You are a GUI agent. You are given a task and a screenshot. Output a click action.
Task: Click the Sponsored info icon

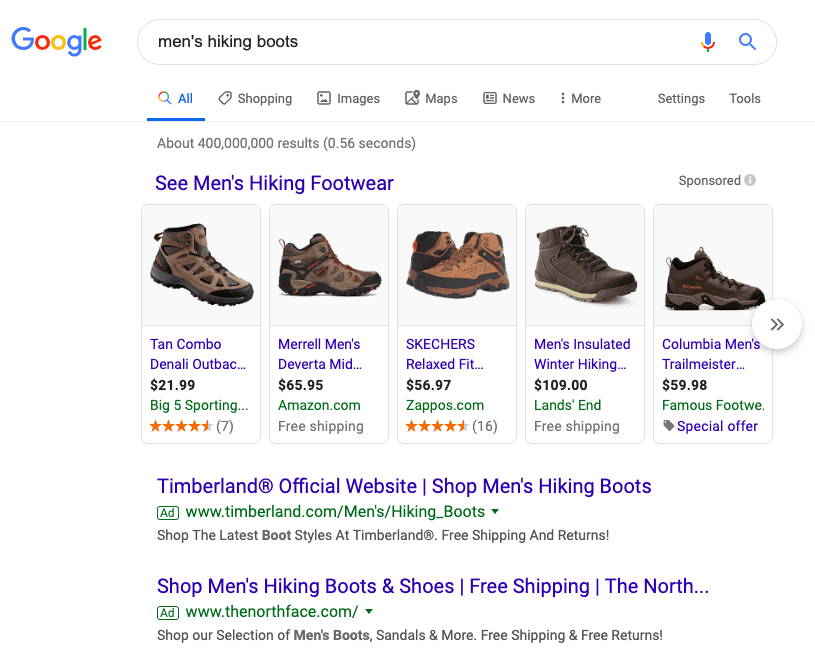click(x=750, y=180)
